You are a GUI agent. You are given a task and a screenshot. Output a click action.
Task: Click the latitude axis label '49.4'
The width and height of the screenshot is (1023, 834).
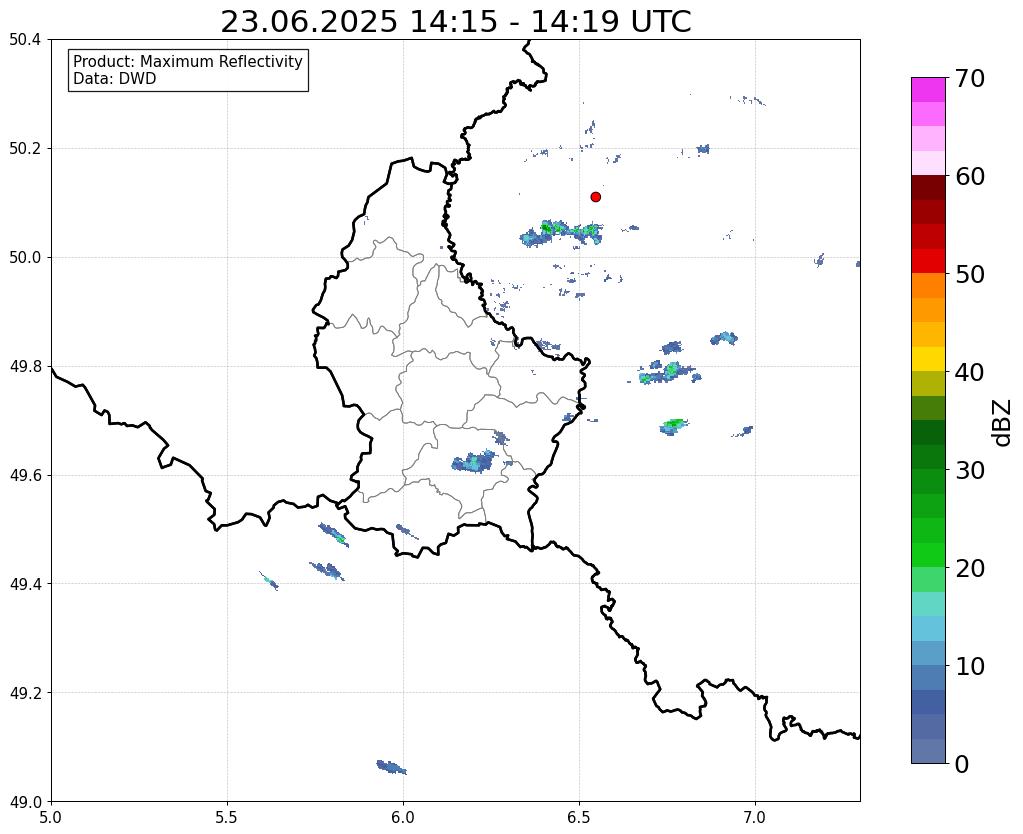click(x=25, y=584)
